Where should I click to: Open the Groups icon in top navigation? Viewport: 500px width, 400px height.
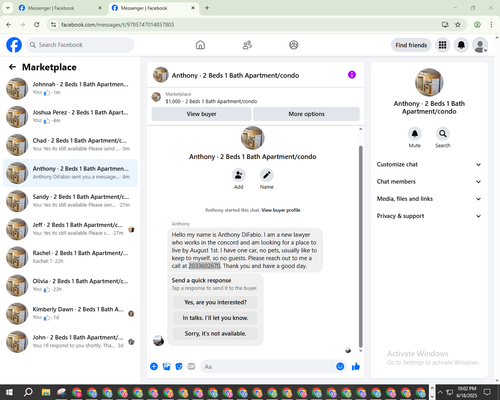[x=294, y=45]
